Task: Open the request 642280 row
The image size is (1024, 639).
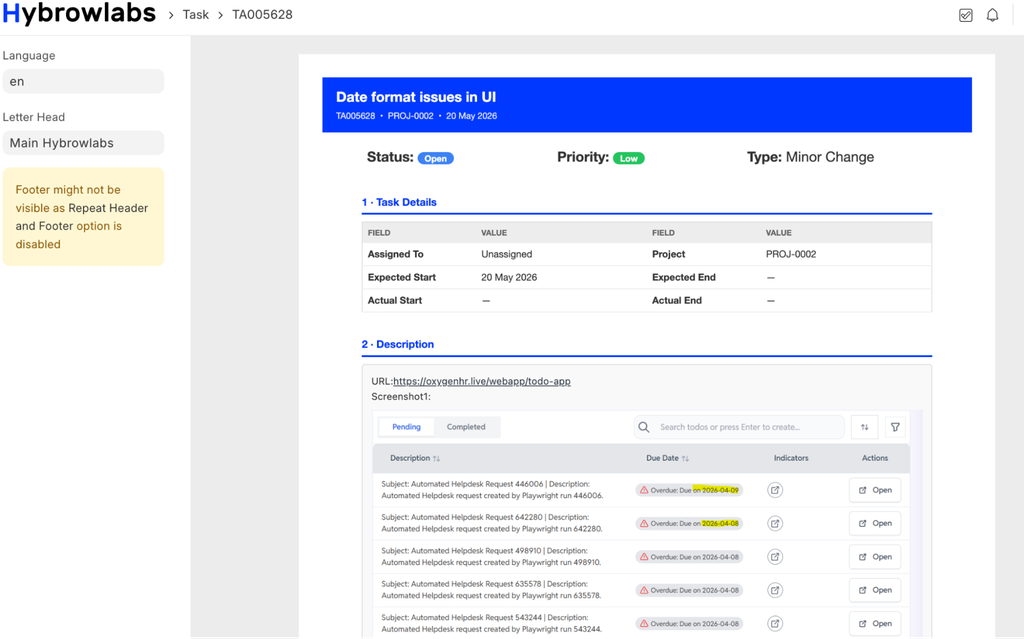Action: click(x=875, y=523)
